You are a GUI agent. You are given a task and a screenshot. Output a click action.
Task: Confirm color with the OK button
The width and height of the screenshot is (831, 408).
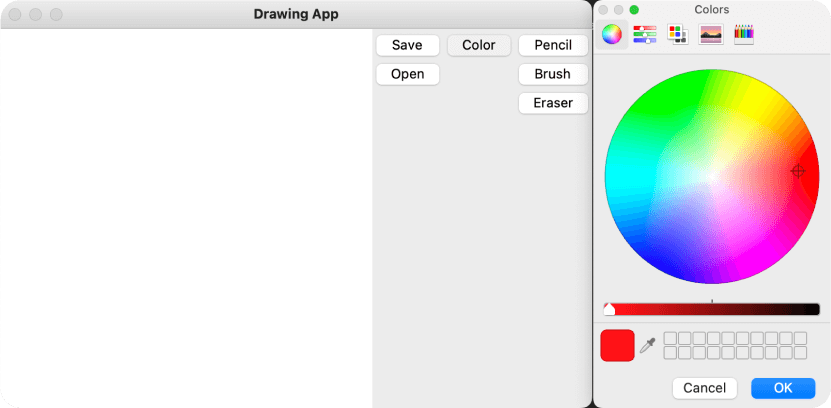click(x=783, y=388)
